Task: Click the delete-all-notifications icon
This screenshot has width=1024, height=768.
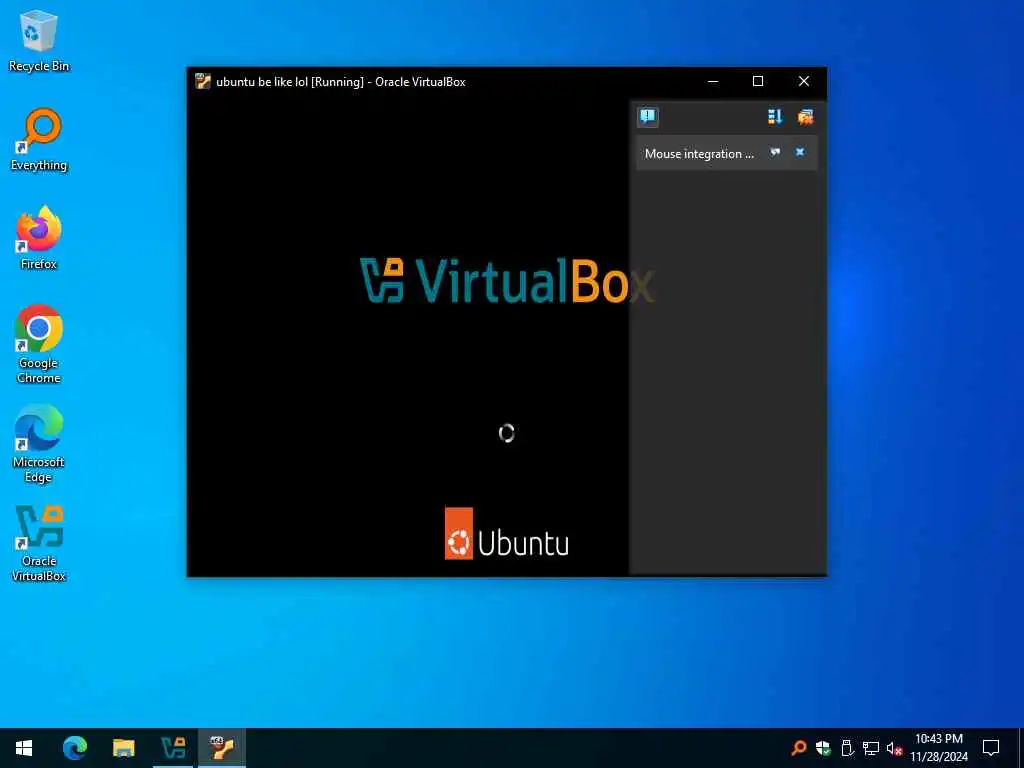Action: point(805,117)
